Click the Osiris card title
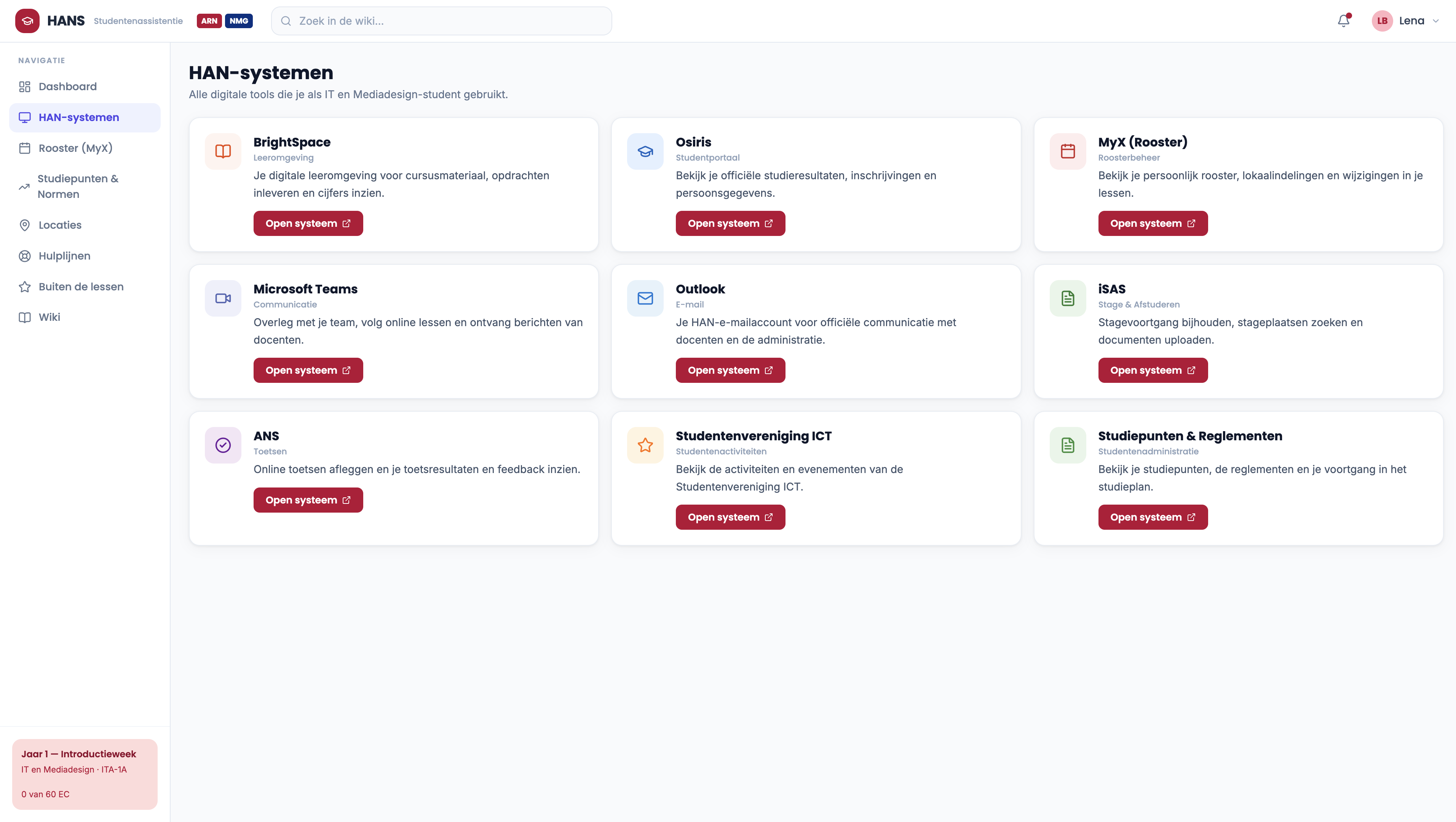This screenshot has height=822, width=1456. (693, 142)
